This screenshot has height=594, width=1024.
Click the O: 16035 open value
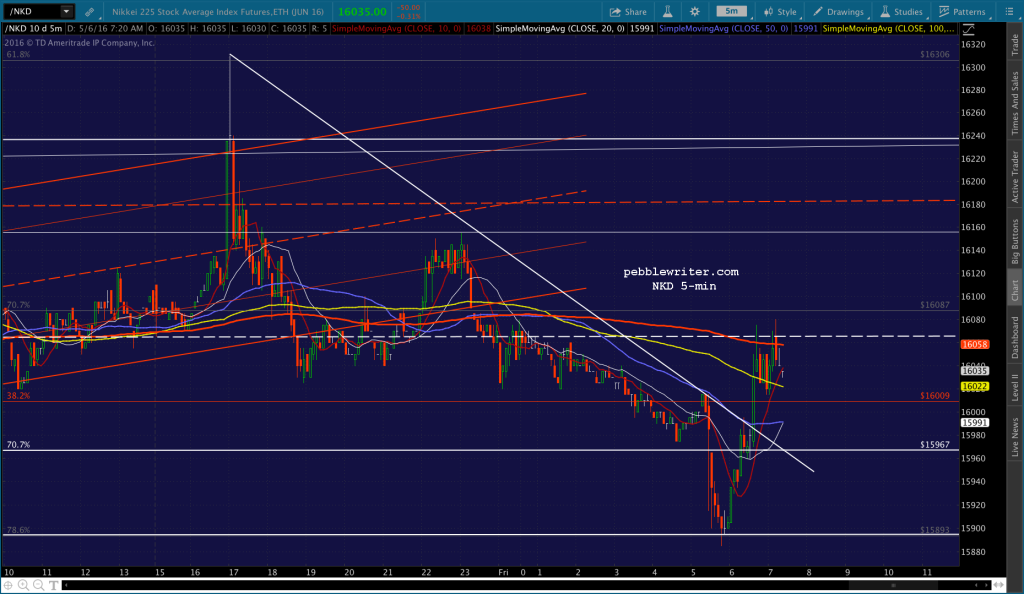[167, 29]
